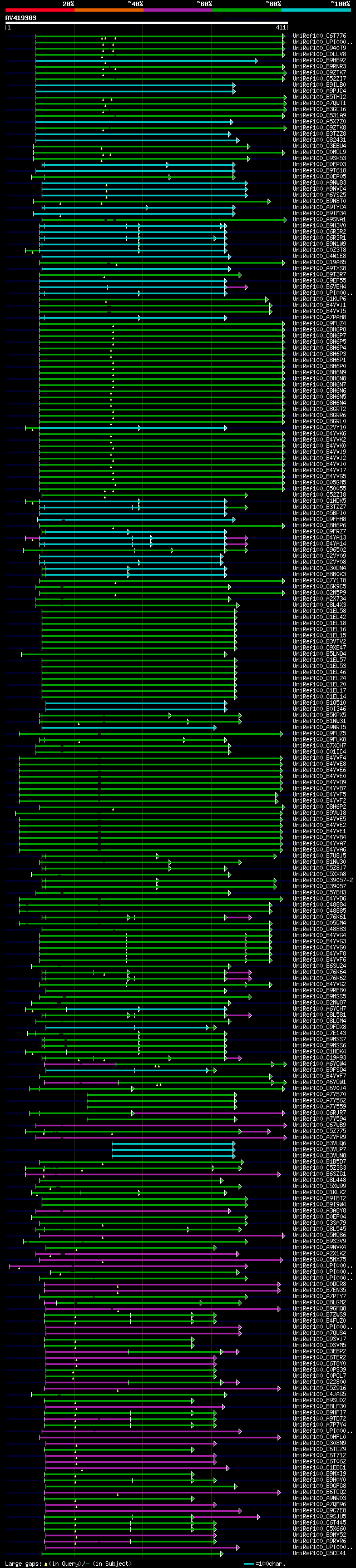Select the AV419303 query name

pyautogui.click(x=21, y=18)
